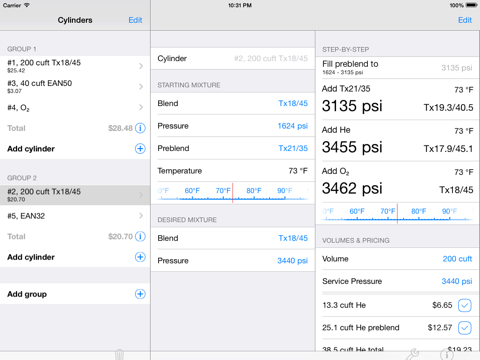This screenshot has width=480, height=360.
Task: Open info for Group 2 total $20.70
Action: (140, 236)
